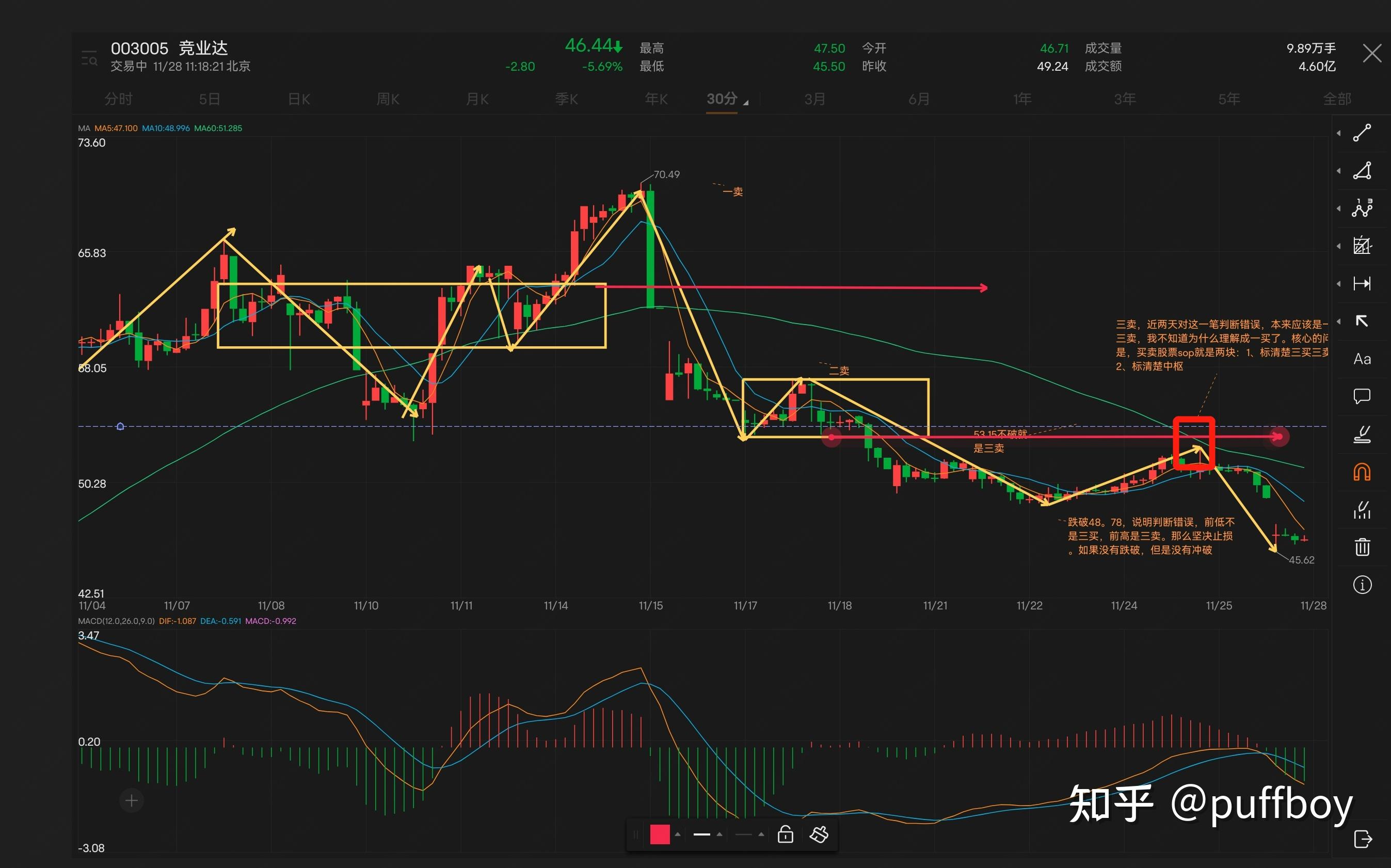Select the 季K timeframe
The width and height of the screenshot is (1391, 868).
pyautogui.click(x=566, y=99)
